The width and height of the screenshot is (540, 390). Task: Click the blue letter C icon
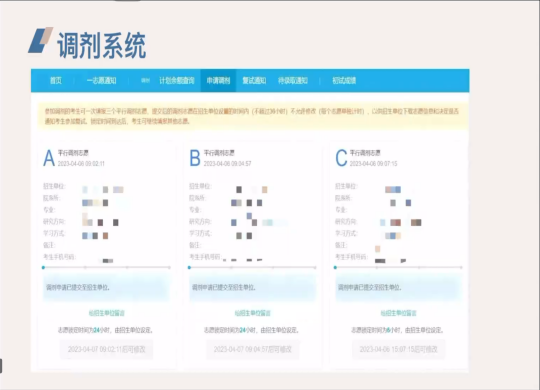tap(341, 158)
